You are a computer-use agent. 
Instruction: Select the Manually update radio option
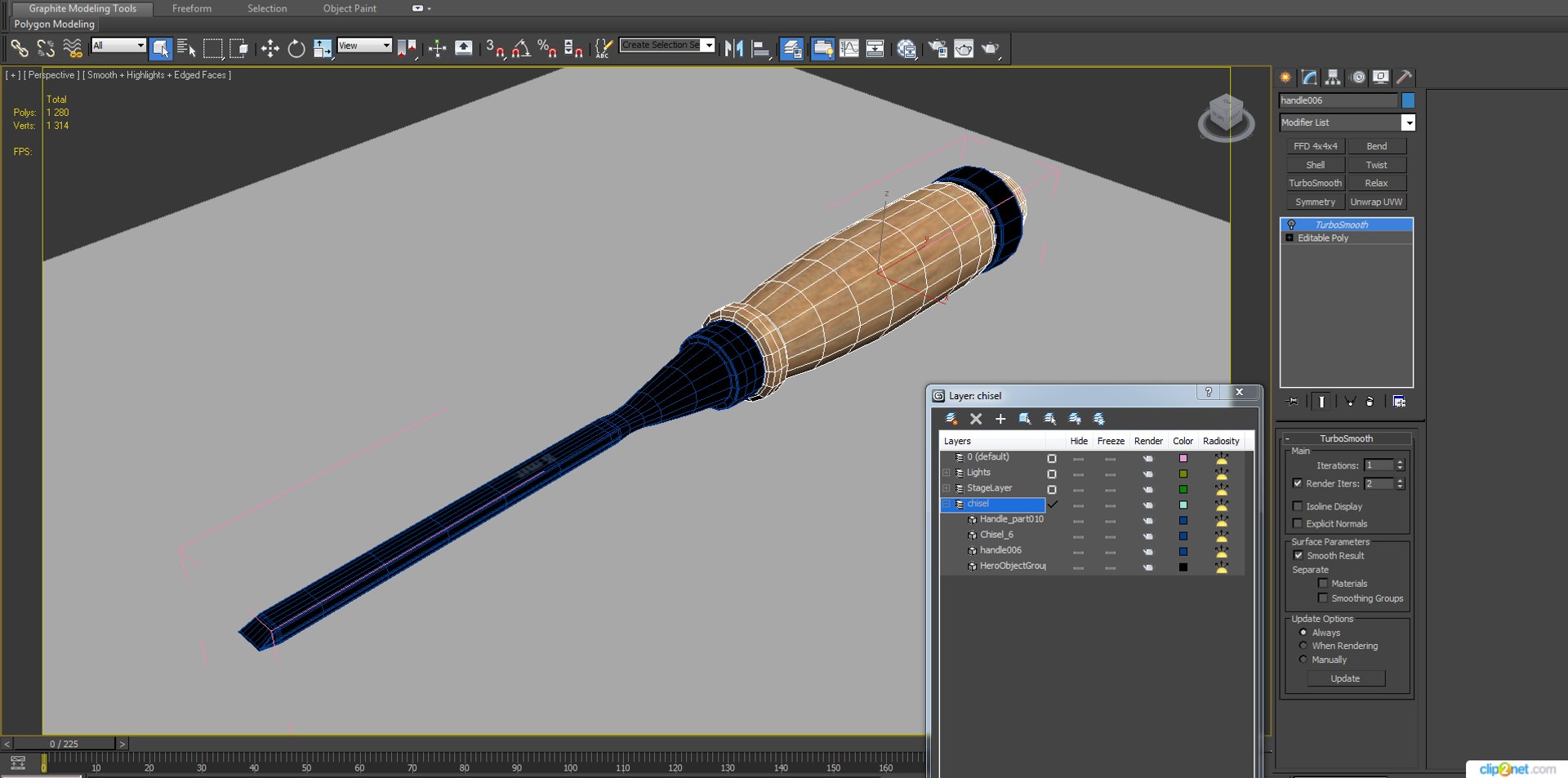tap(1303, 660)
